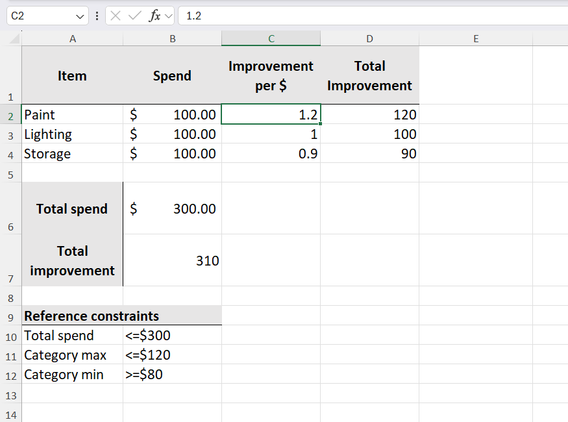Image resolution: width=568 pixels, height=422 pixels.
Task: Select column B header
Action: [x=172, y=39]
